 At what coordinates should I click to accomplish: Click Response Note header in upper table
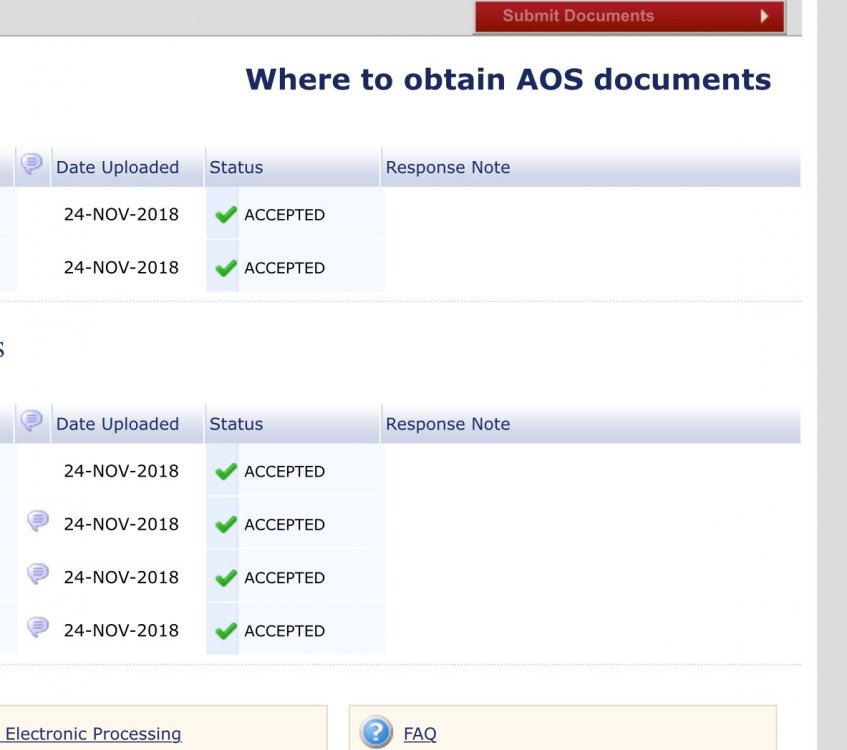448,168
